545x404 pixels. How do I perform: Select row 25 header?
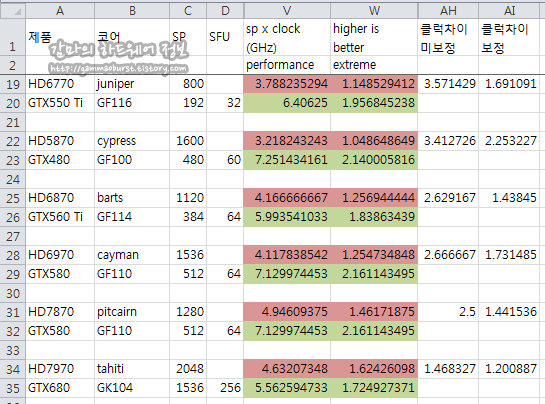coord(13,198)
